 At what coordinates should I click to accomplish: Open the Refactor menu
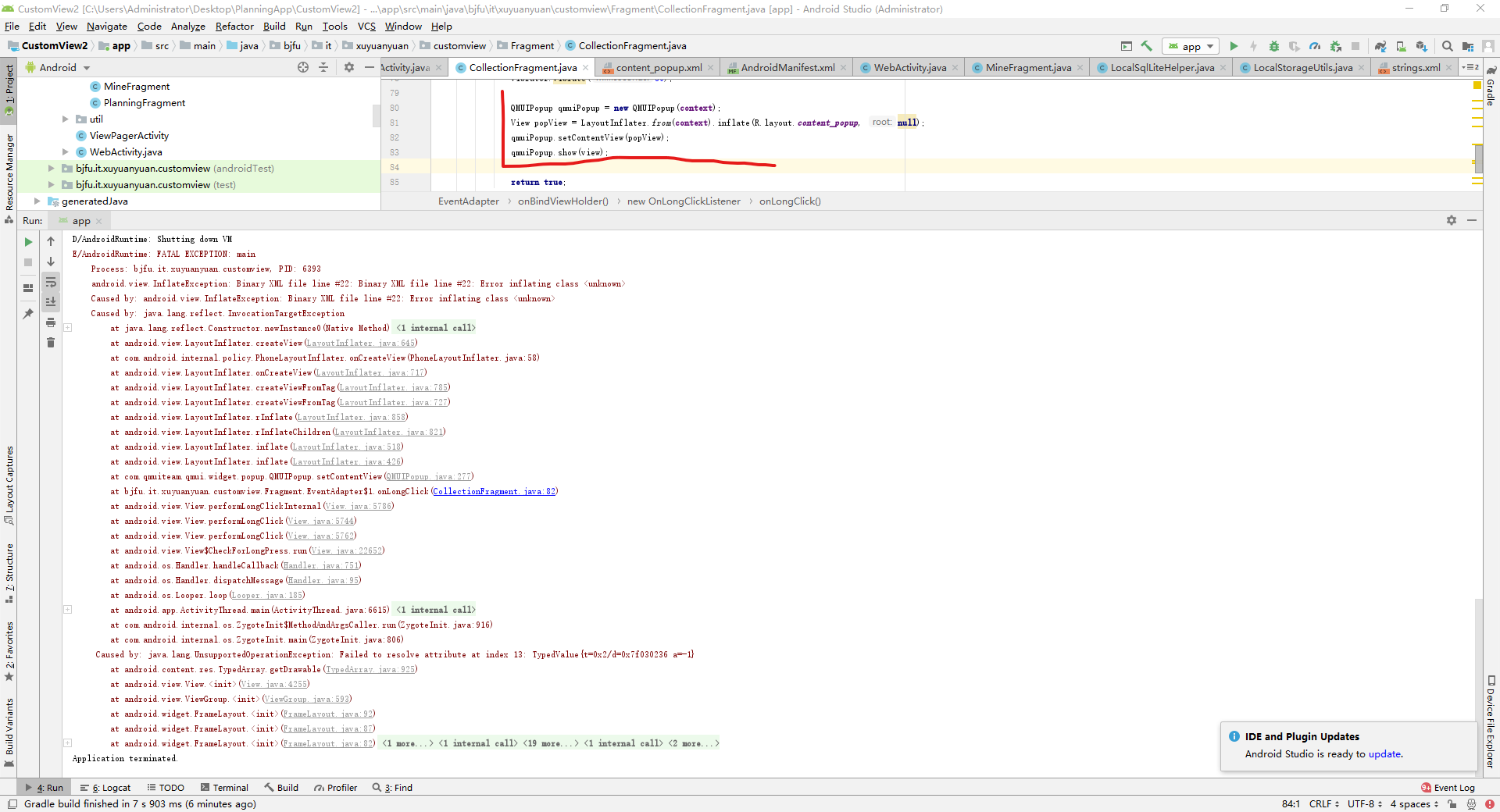click(234, 27)
